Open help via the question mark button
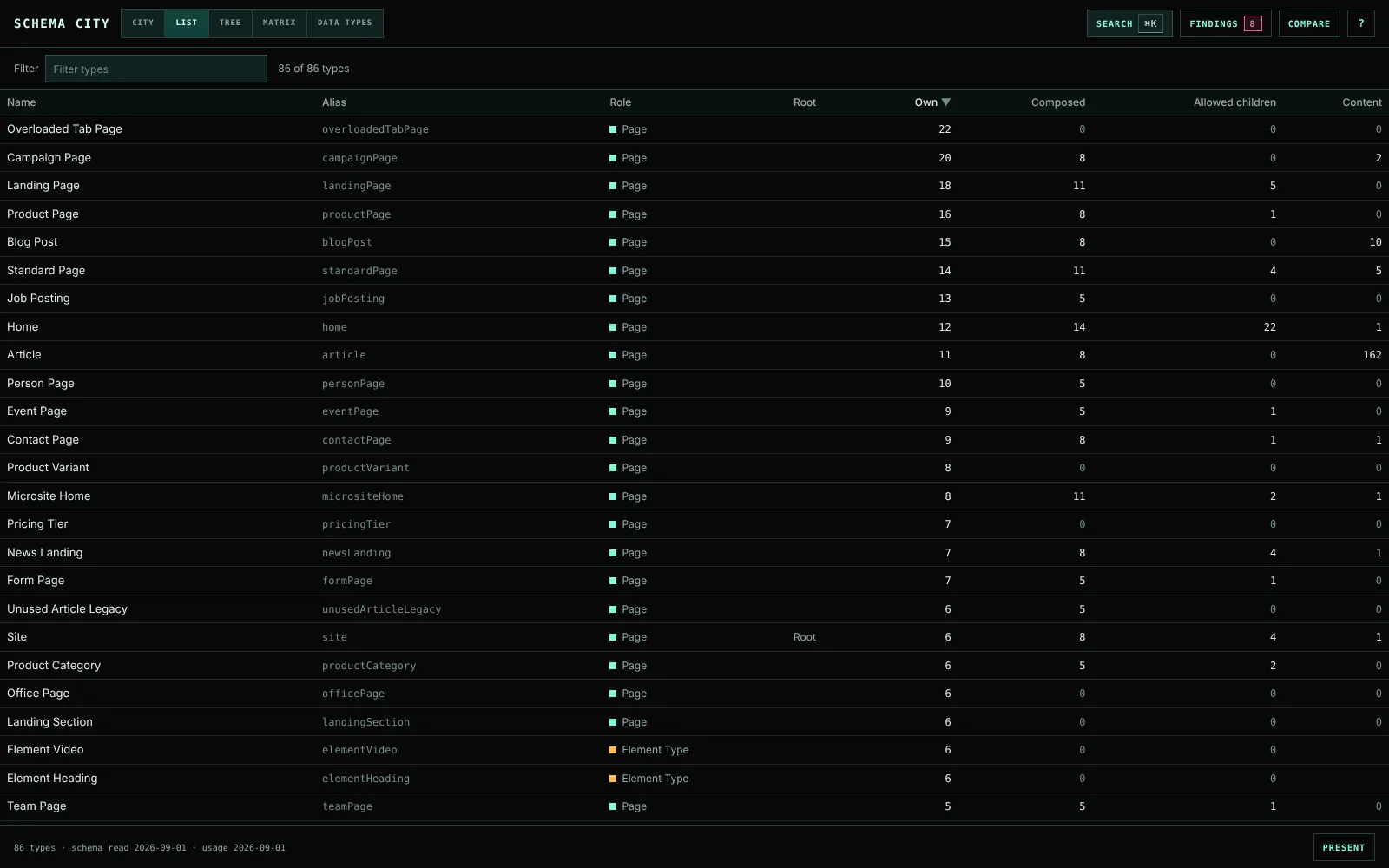 point(1361,23)
